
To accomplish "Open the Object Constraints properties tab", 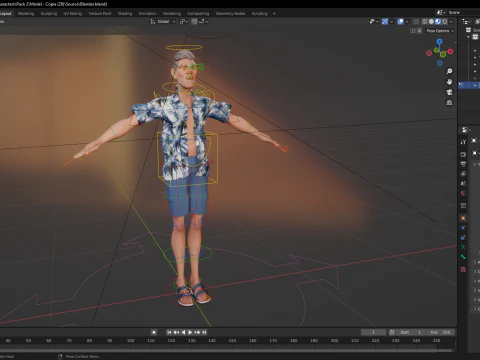I will click(x=463, y=238).
